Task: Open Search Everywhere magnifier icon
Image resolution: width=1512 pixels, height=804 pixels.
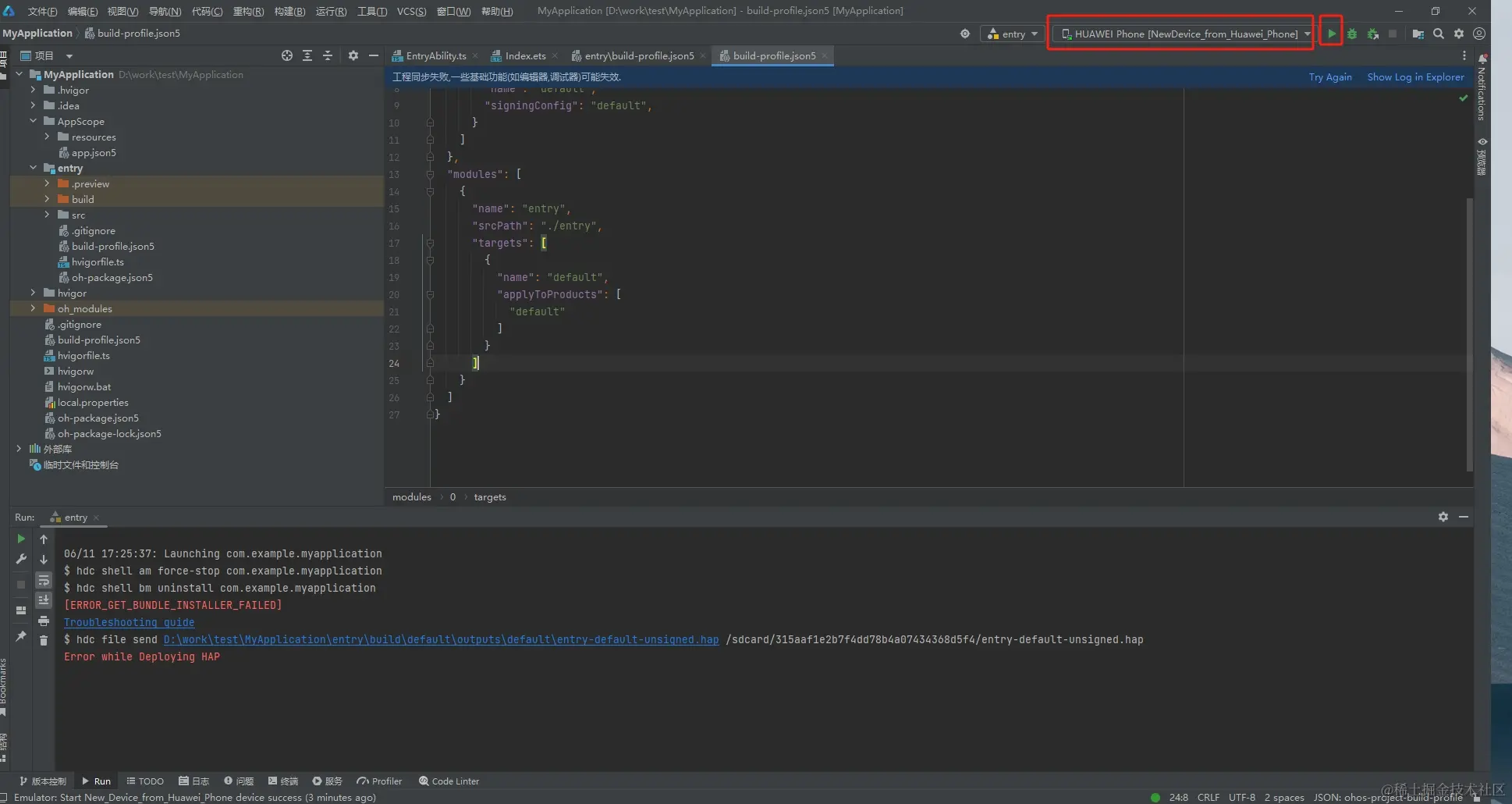Action: pyautogui.click(x=1439, y=34)
